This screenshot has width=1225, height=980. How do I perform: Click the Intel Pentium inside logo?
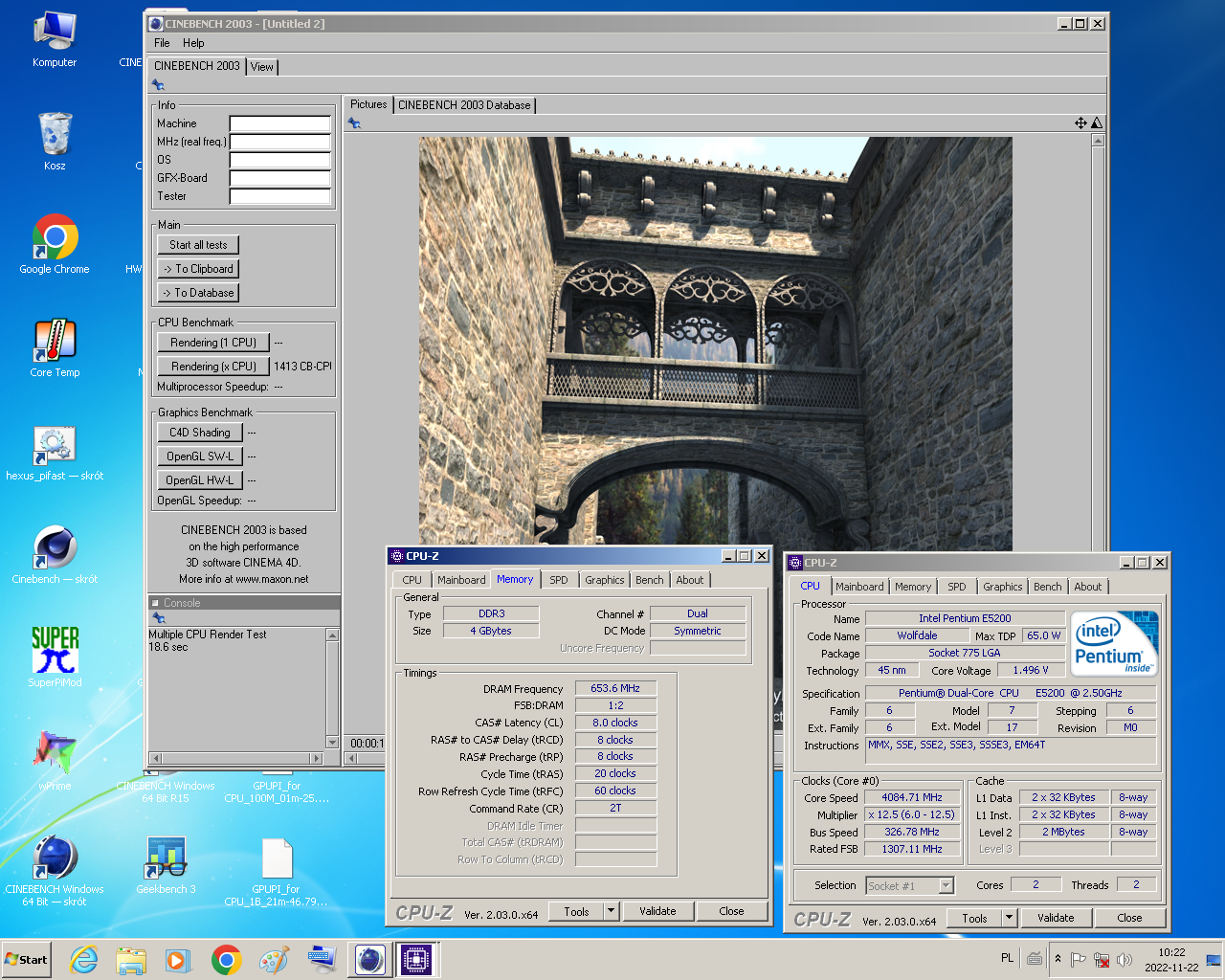pos(1114,643)
